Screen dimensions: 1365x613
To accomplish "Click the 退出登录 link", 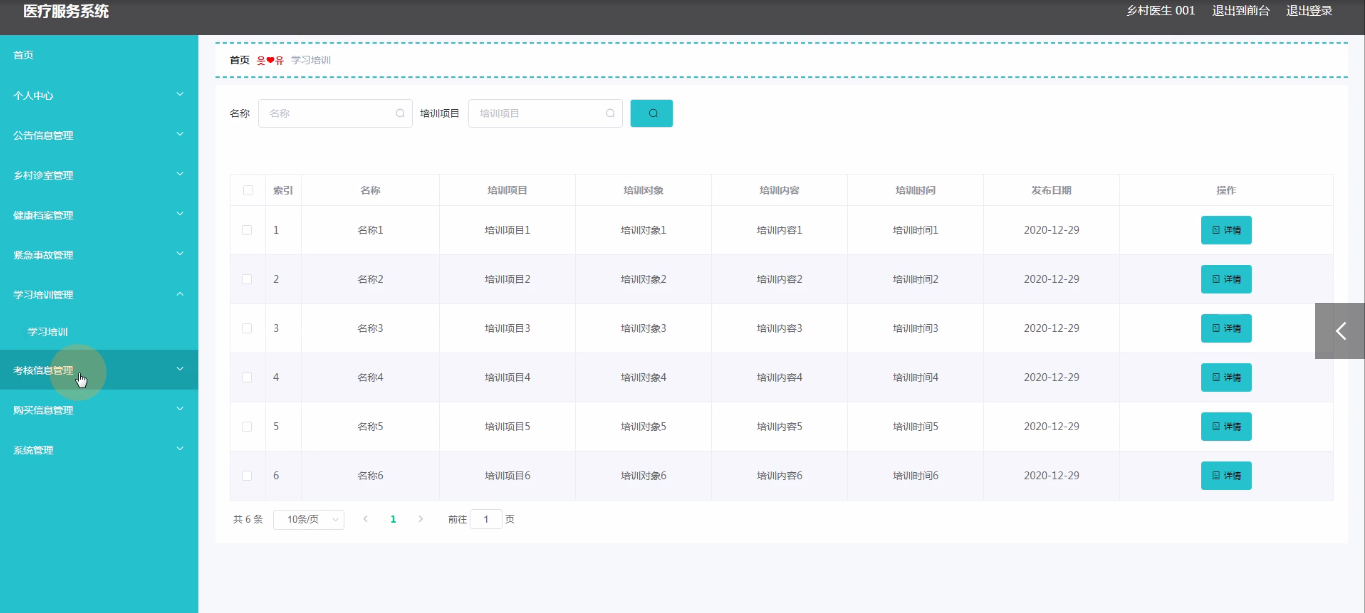I will coord(1309,11).
